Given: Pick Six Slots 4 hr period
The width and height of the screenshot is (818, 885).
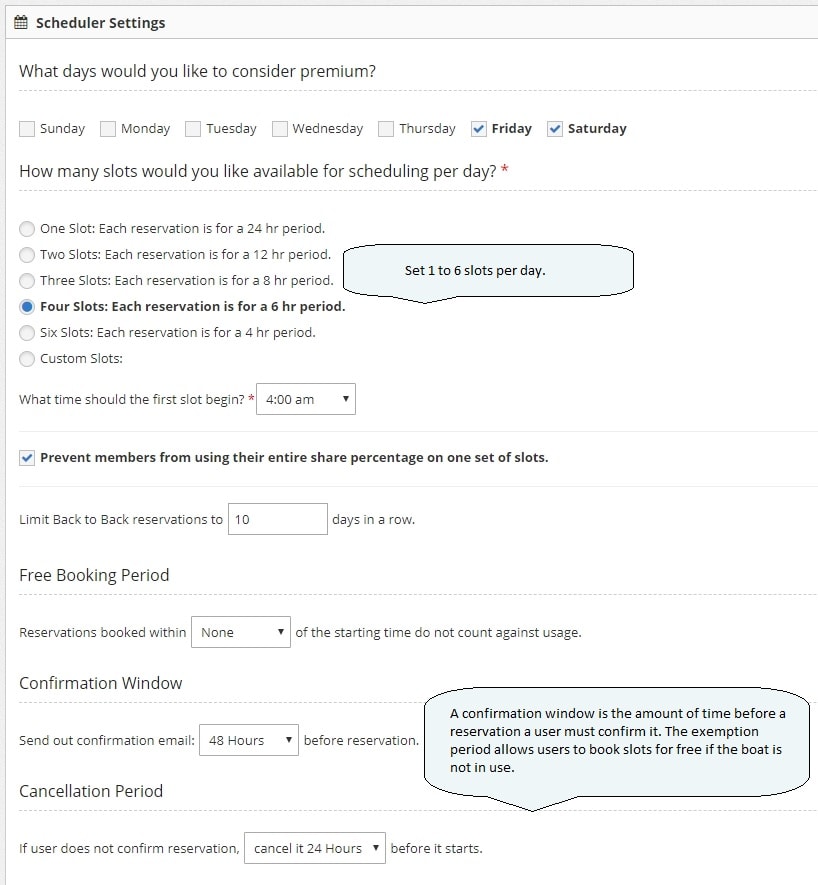Looking at the screenshot, I should pos(27,332).
